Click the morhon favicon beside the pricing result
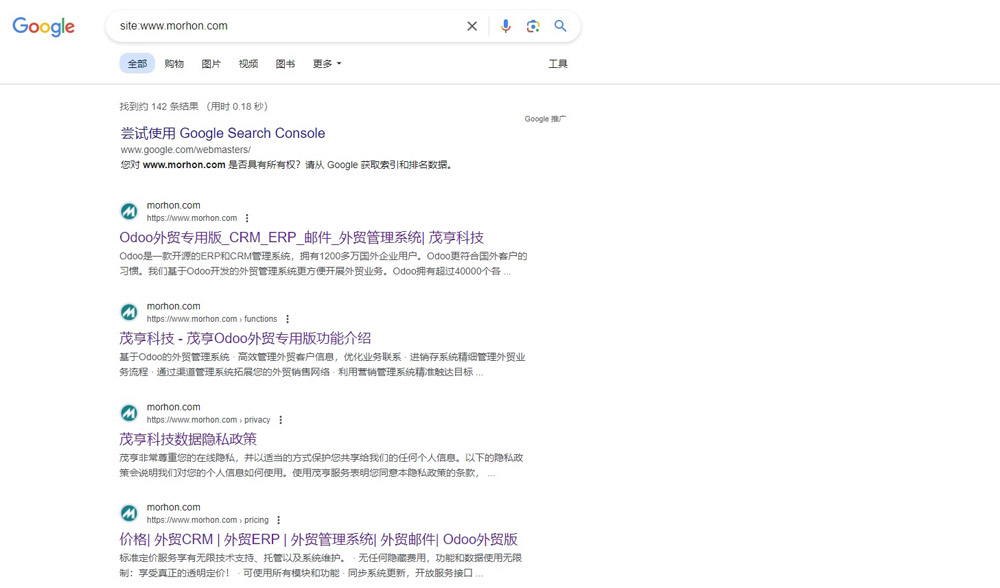This screenshot has width=1000, height=588. click(129, 513)
